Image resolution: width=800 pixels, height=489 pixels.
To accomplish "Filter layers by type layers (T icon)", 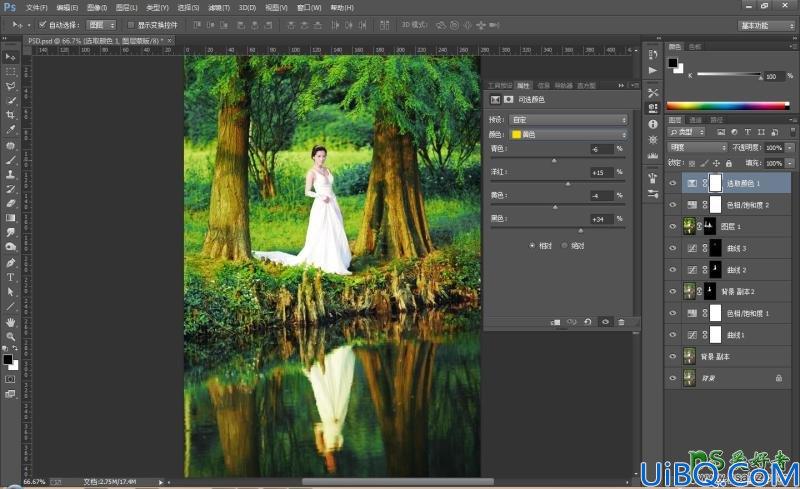I will [747, 132].
